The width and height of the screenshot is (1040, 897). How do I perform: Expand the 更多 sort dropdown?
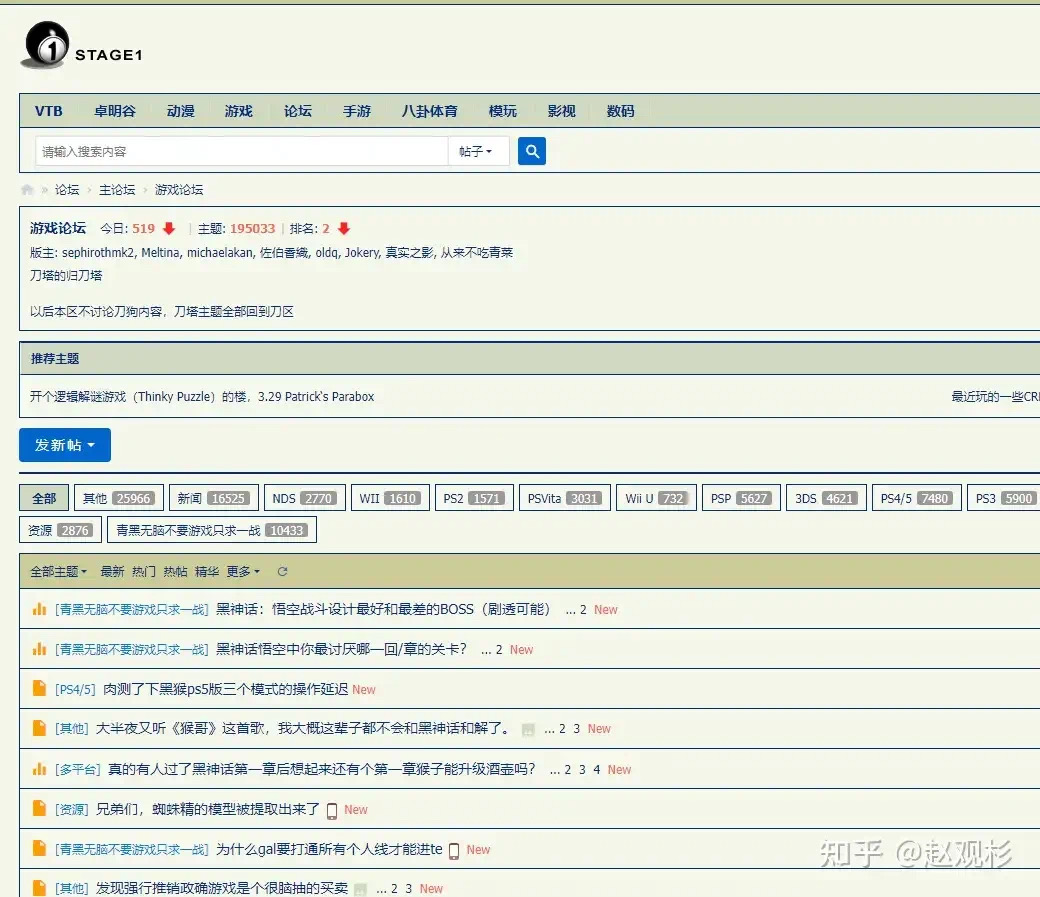pos(243,571)
